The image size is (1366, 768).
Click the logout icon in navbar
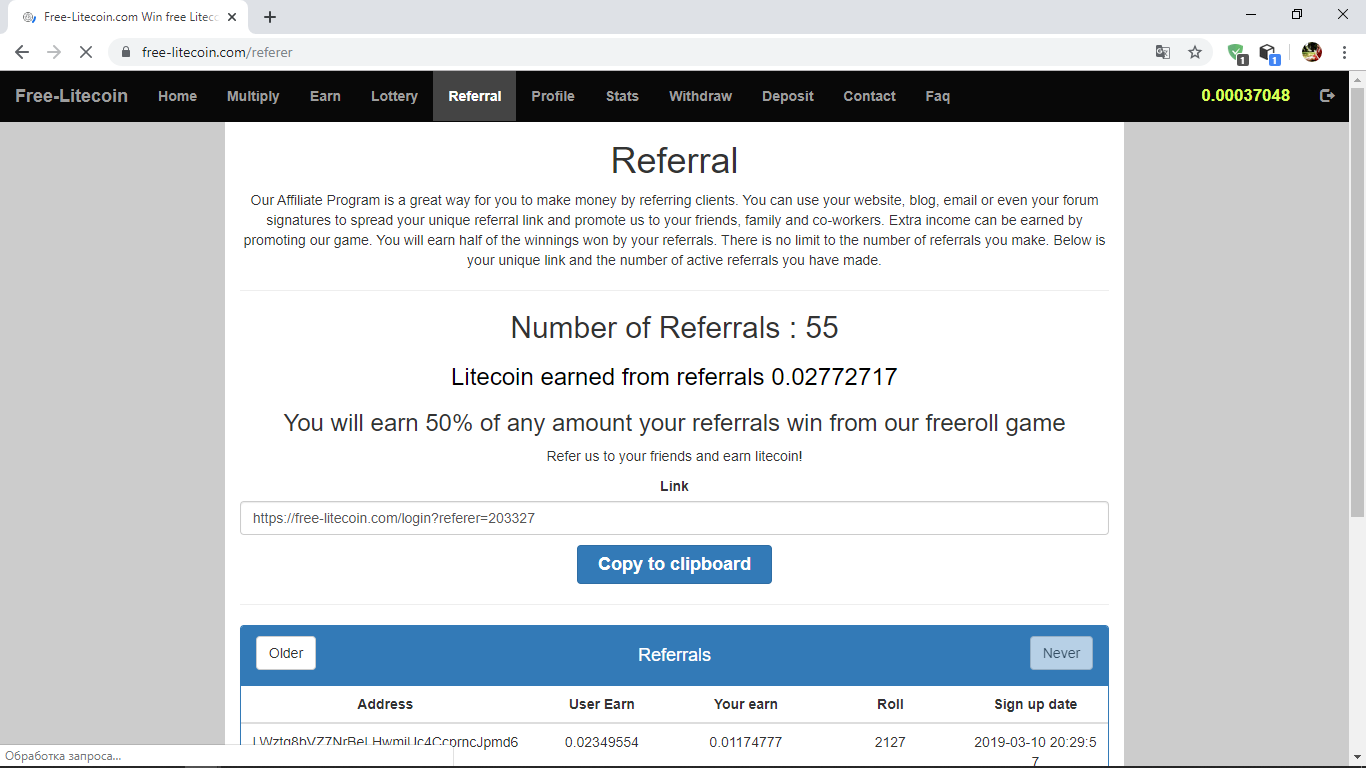[x=1327, y=96]
